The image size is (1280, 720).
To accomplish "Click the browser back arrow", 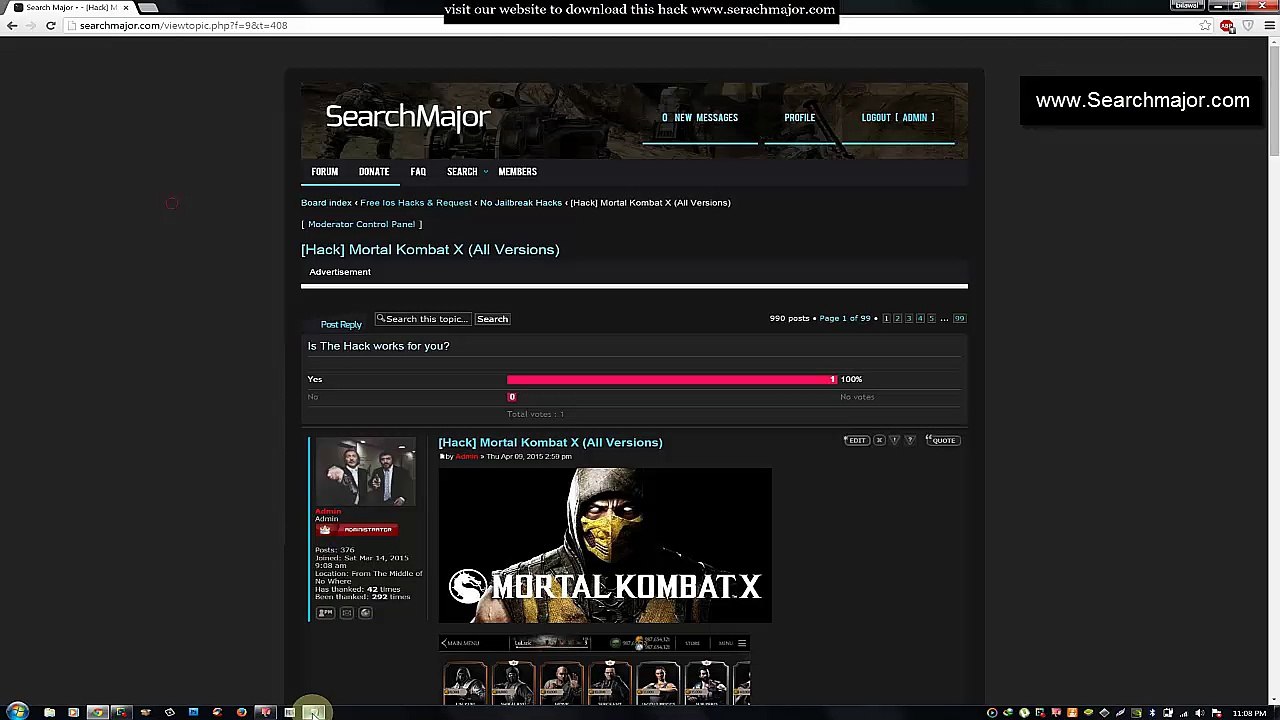I will point(11,25).
